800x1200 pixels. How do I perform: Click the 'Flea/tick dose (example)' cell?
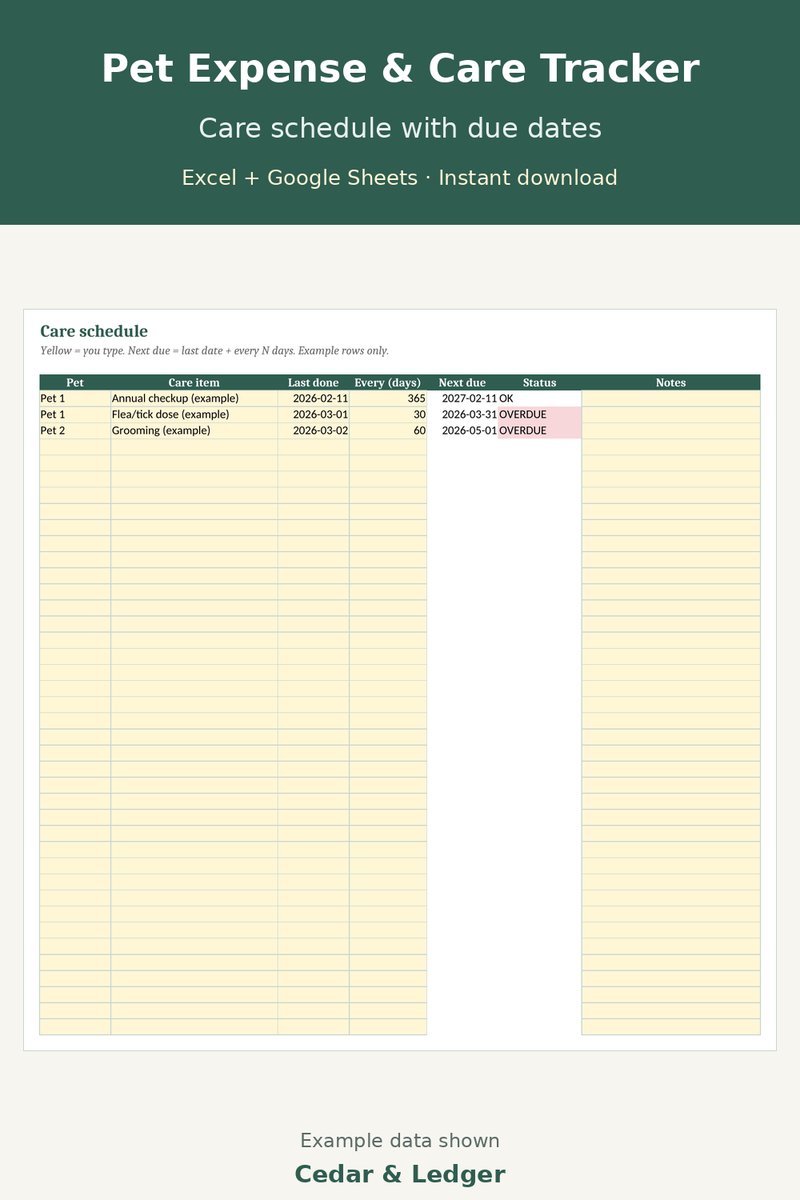(x=194, y=414)
